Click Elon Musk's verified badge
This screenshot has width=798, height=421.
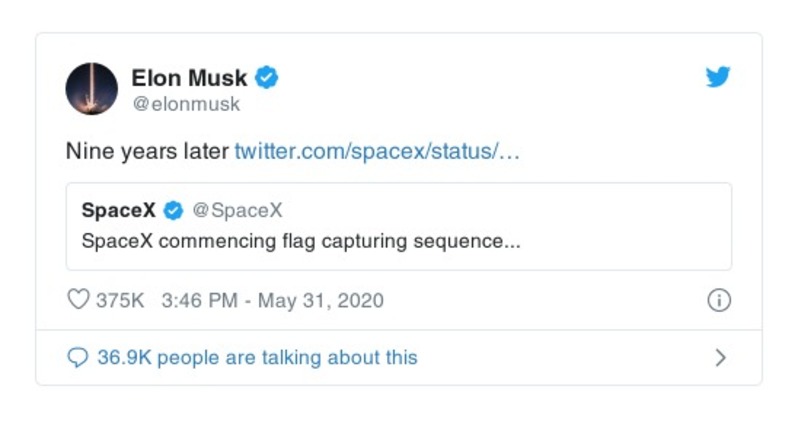point(266,77)
